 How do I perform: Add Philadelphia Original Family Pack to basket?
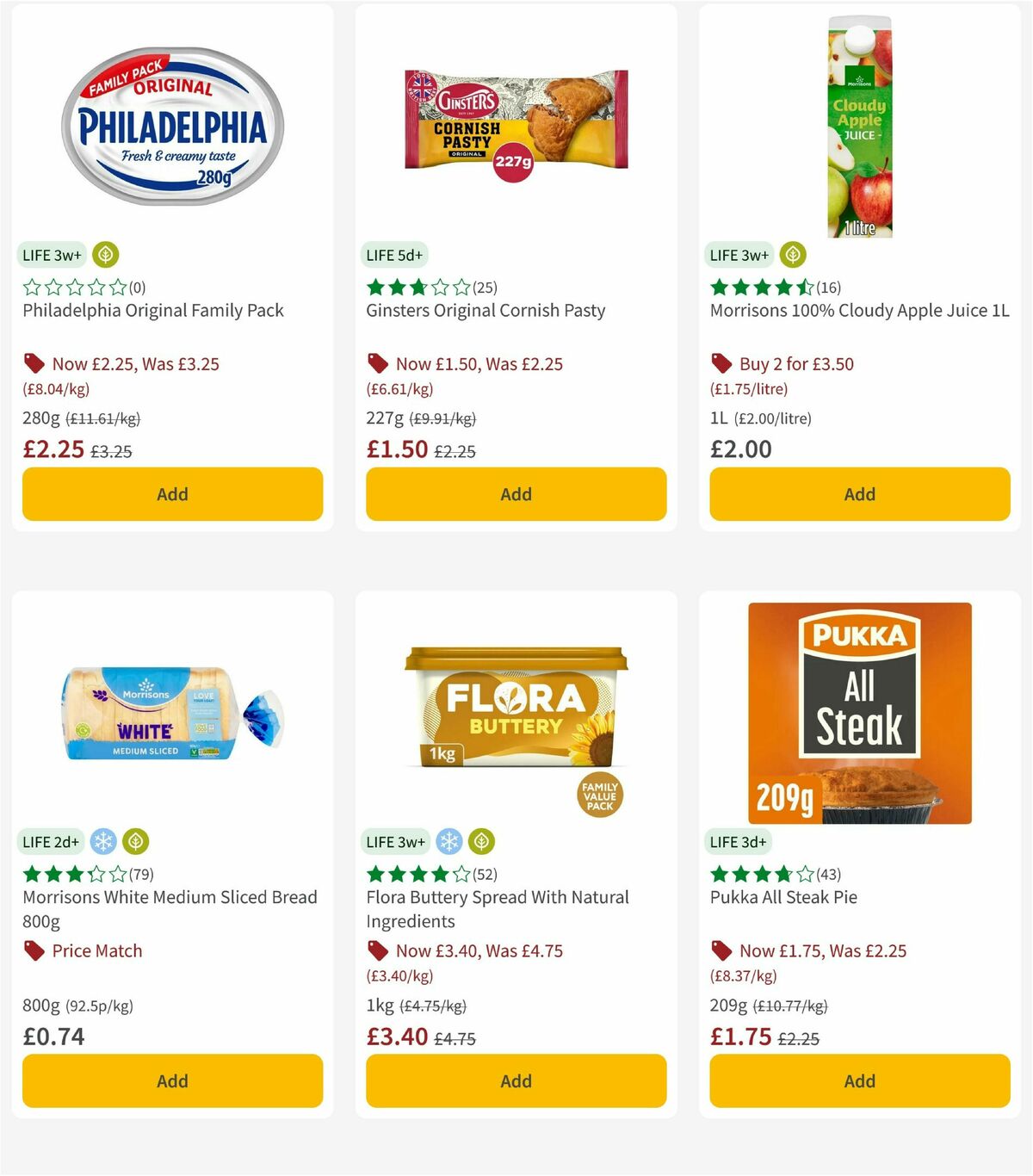[172, 494]
